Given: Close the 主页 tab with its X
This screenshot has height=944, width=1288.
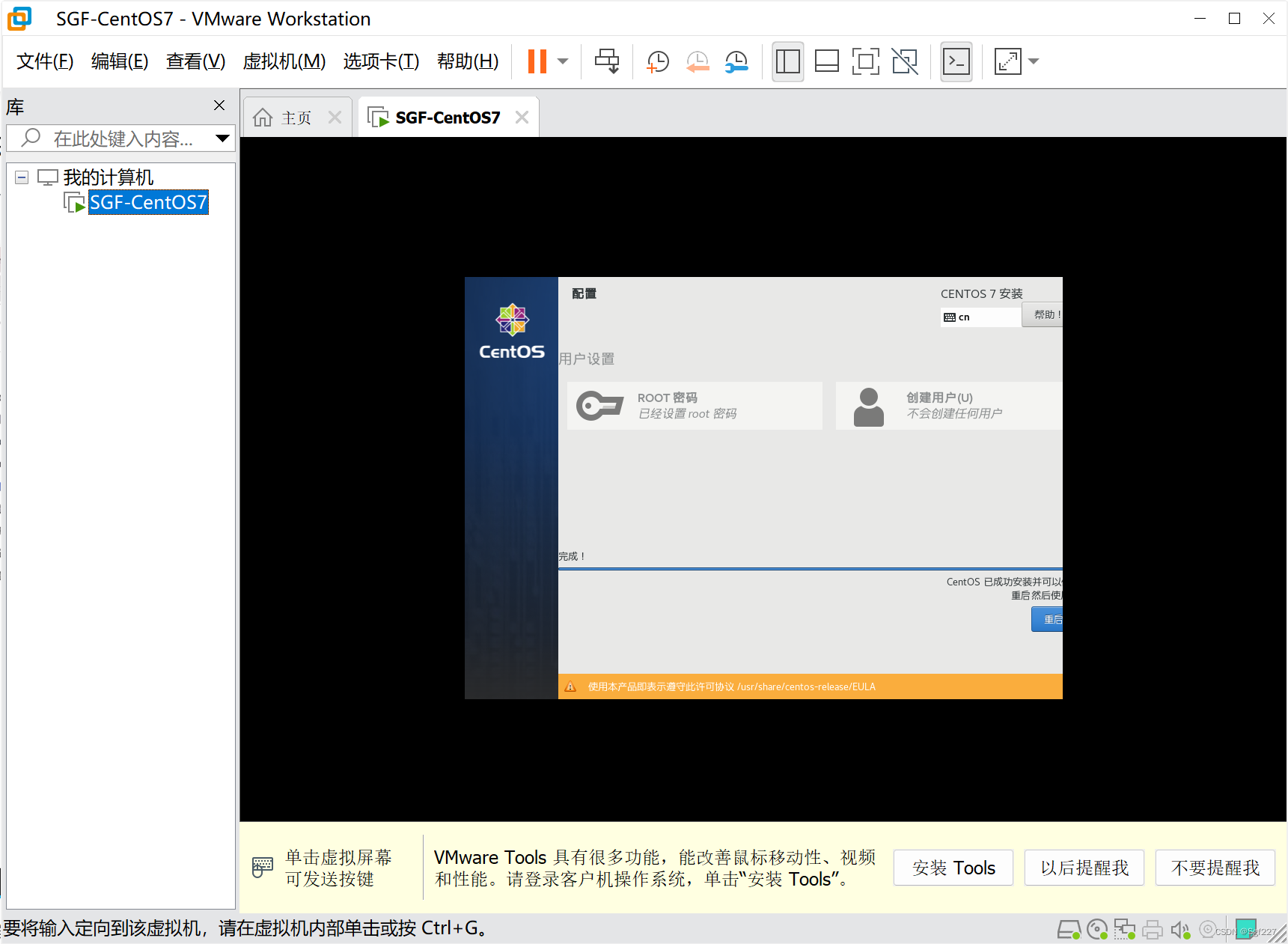Looking at the screenshot, I should (x=335, y=118).
